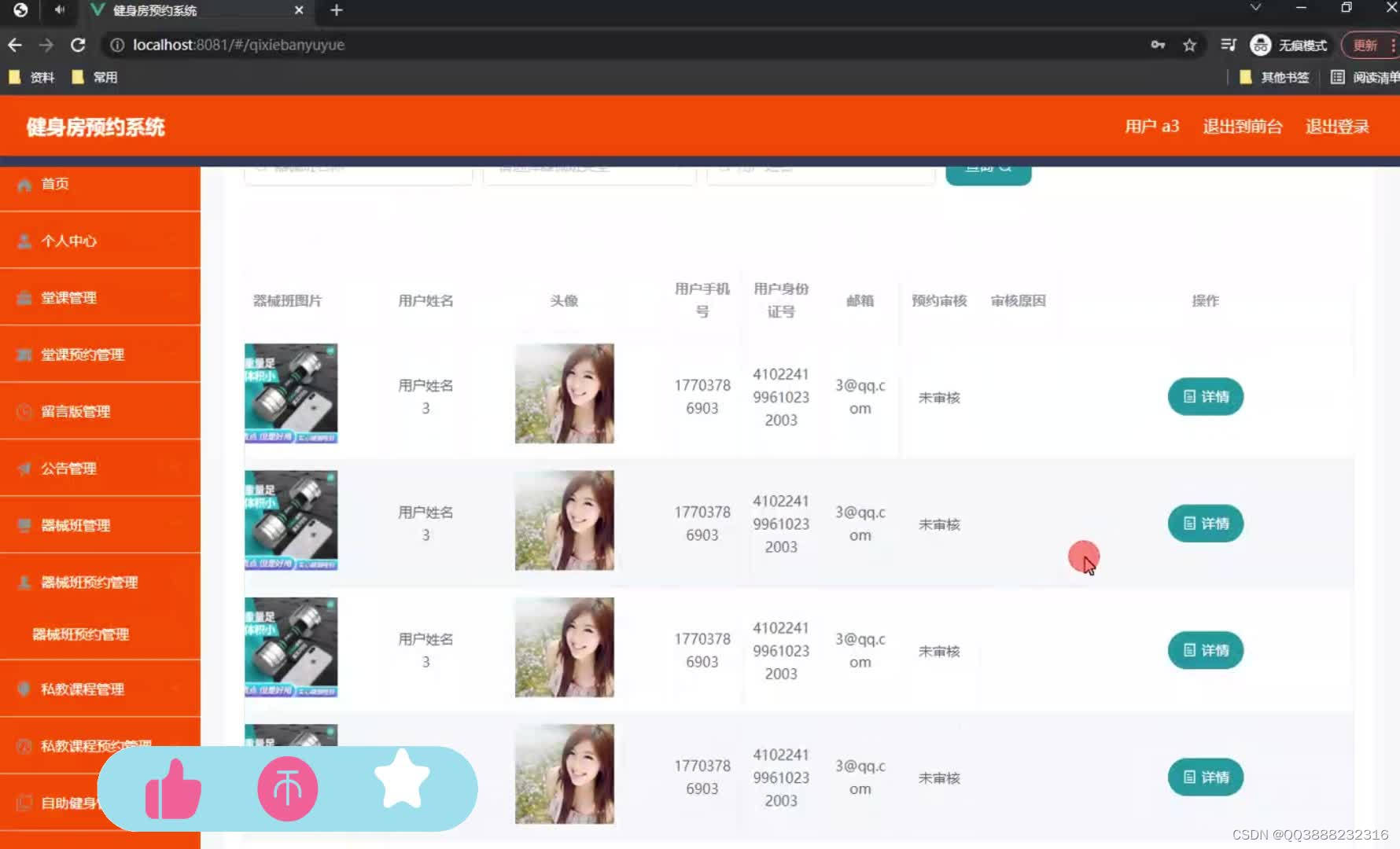This screenshot has height=849, width=1400.
Task: Open 器械班管理 in the sidebar
Action: pos(100,525)
